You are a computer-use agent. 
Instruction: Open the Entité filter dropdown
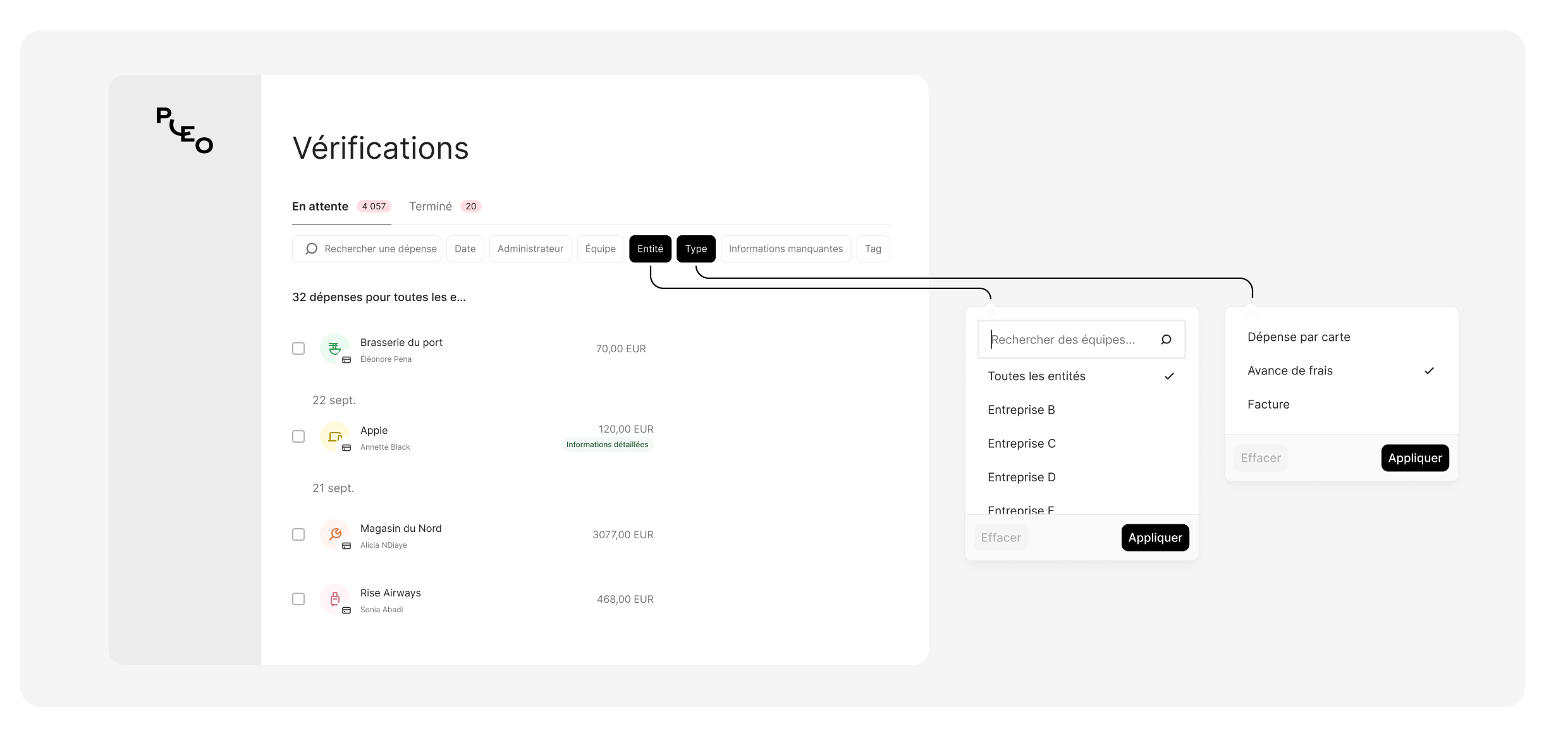tap(650, 249)
